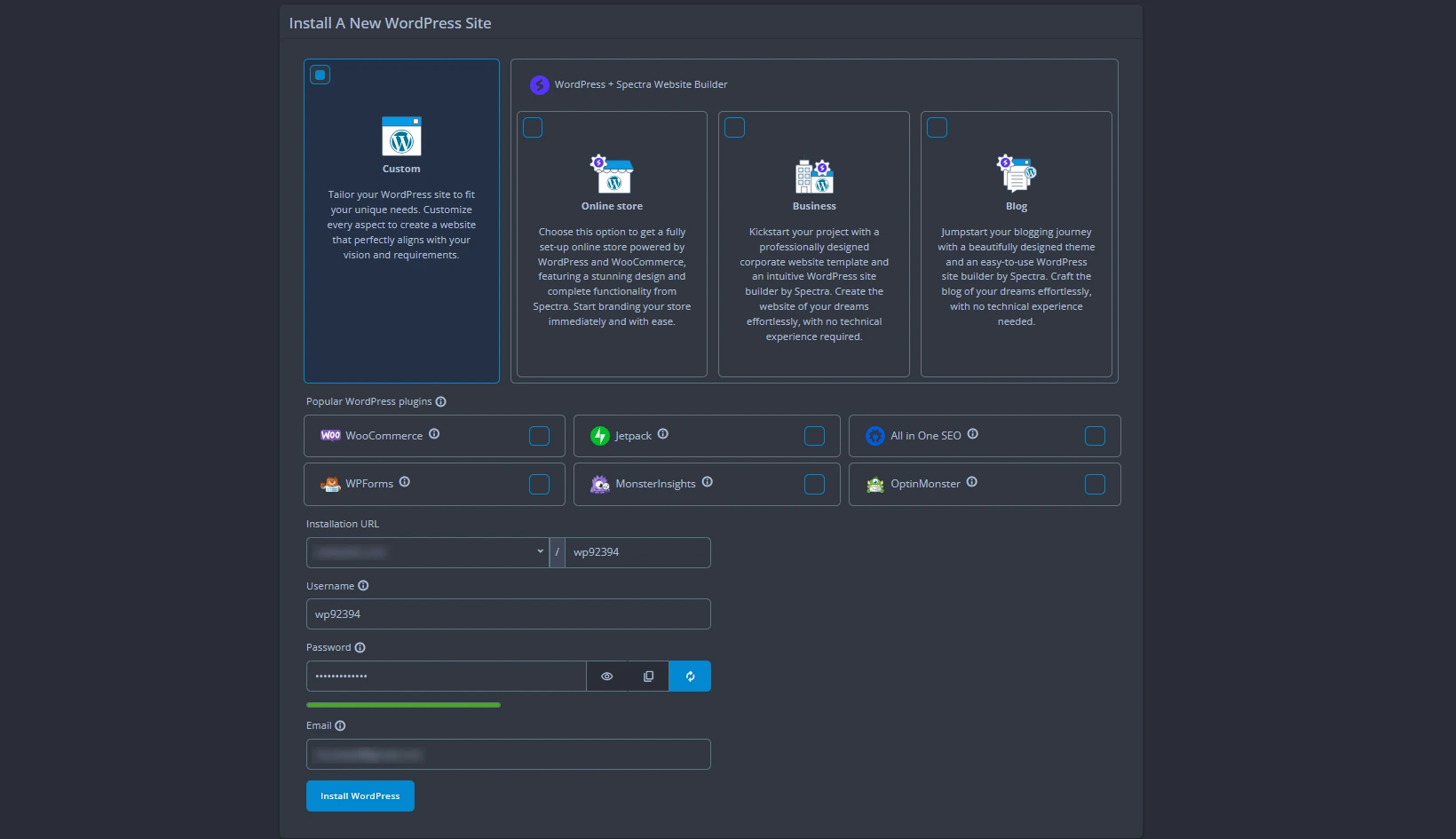Click the WPForms mascot icon
The image size is (1456, 839).
330,484
